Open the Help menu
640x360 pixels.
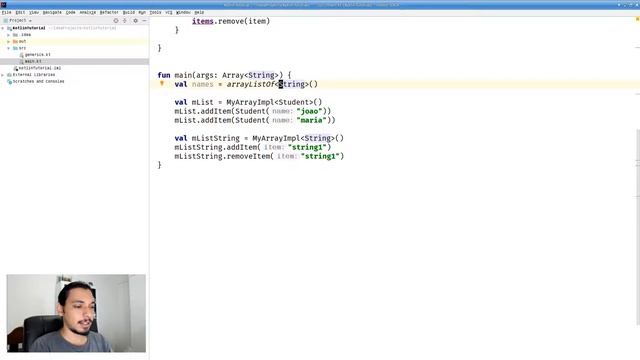(199, 13)
